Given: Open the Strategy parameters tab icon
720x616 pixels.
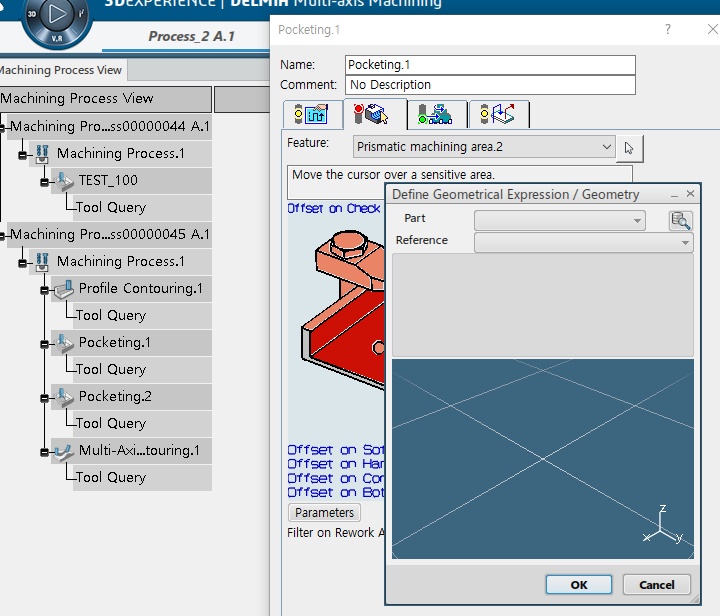Looking at the screenshot, I should (312, 114).
